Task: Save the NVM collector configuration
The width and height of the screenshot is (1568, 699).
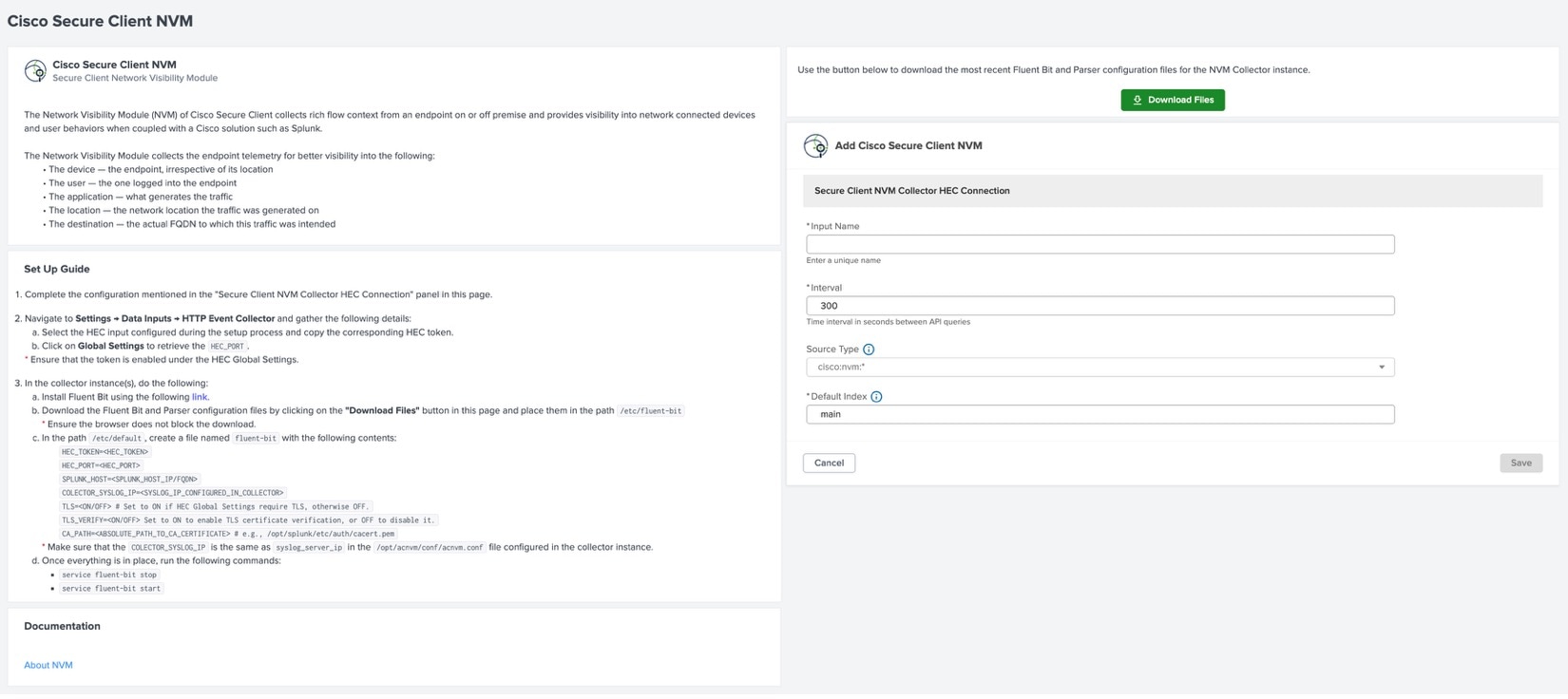Action: click(x=1520, y=463)
